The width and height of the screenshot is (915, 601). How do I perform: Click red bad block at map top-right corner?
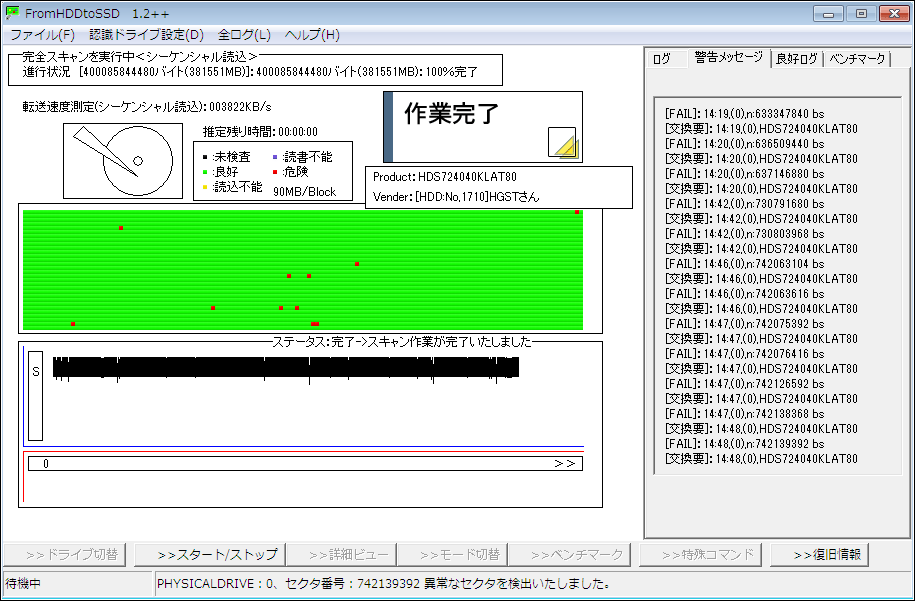(577, 212)
